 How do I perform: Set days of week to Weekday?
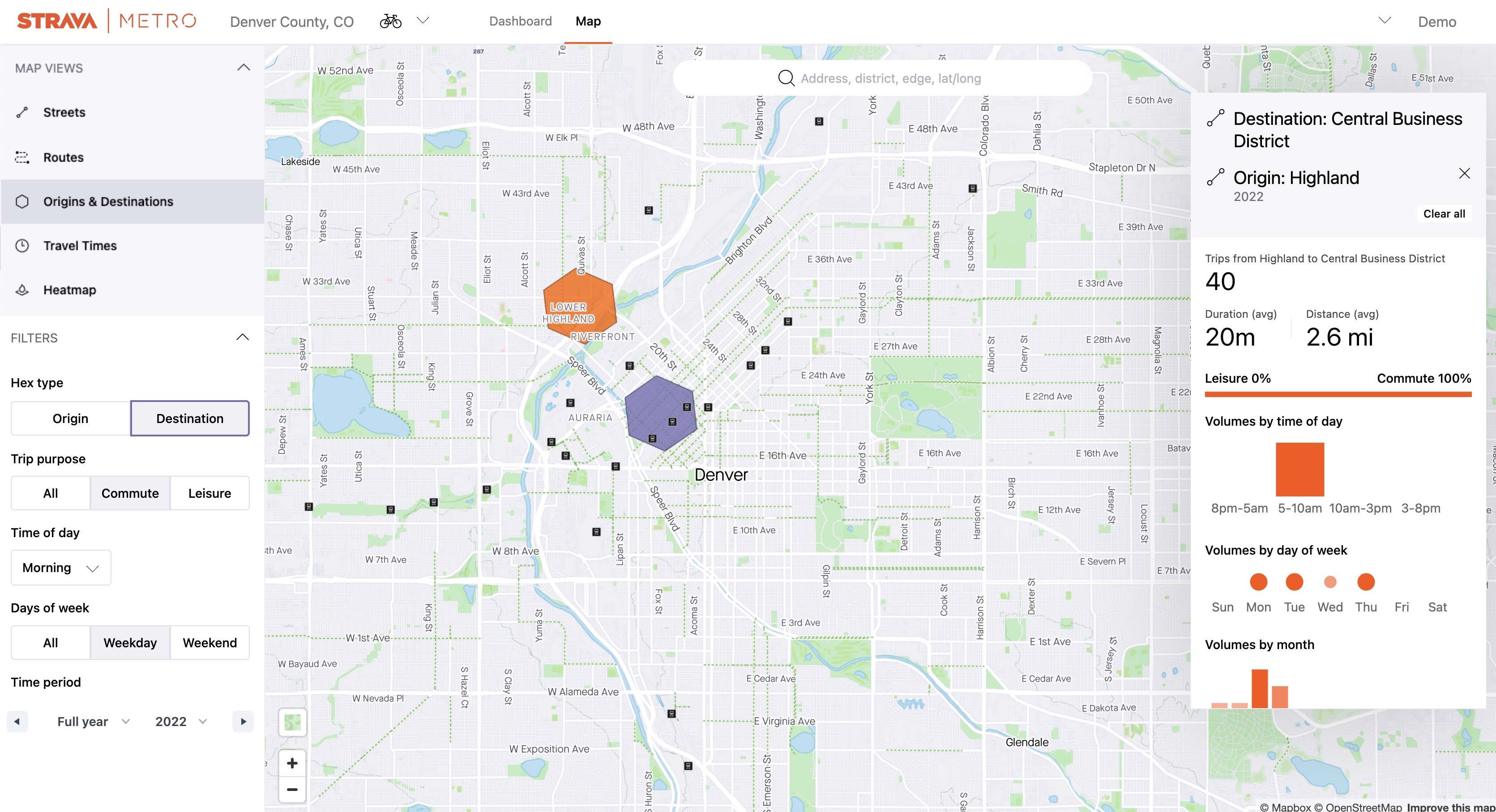coord(130,642)
